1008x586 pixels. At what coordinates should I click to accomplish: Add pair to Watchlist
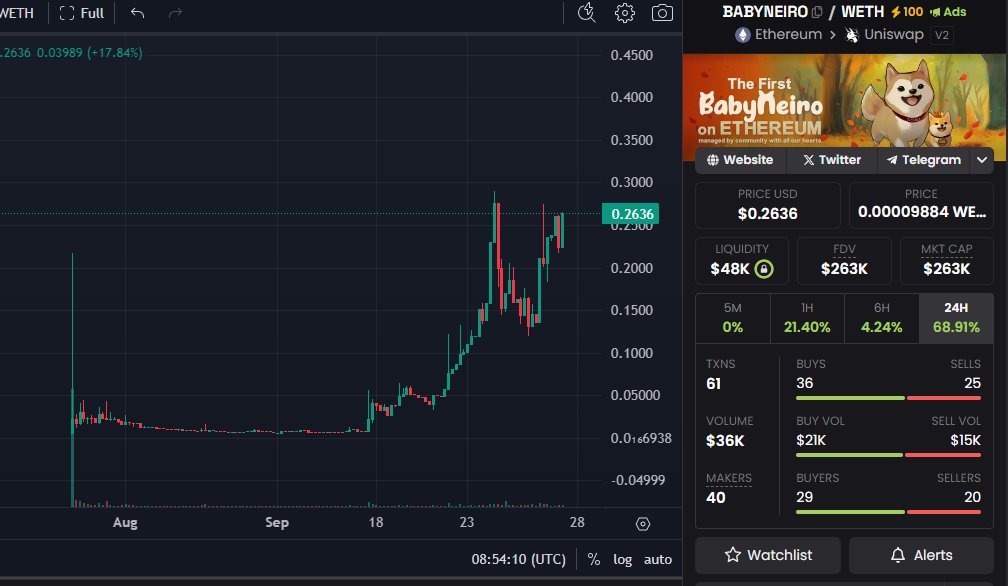coord(768,555)
